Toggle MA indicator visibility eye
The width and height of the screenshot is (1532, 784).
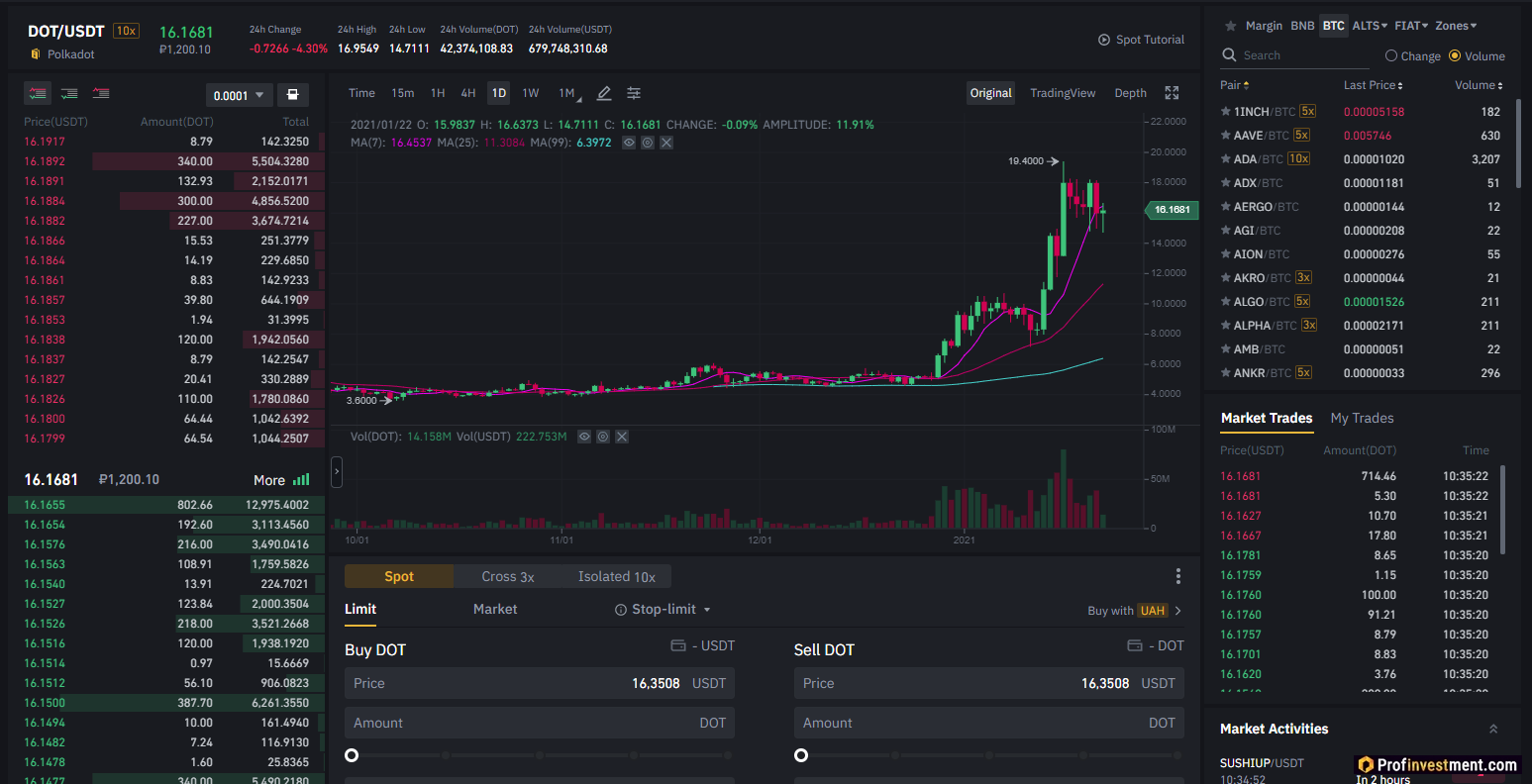point(629,143)
